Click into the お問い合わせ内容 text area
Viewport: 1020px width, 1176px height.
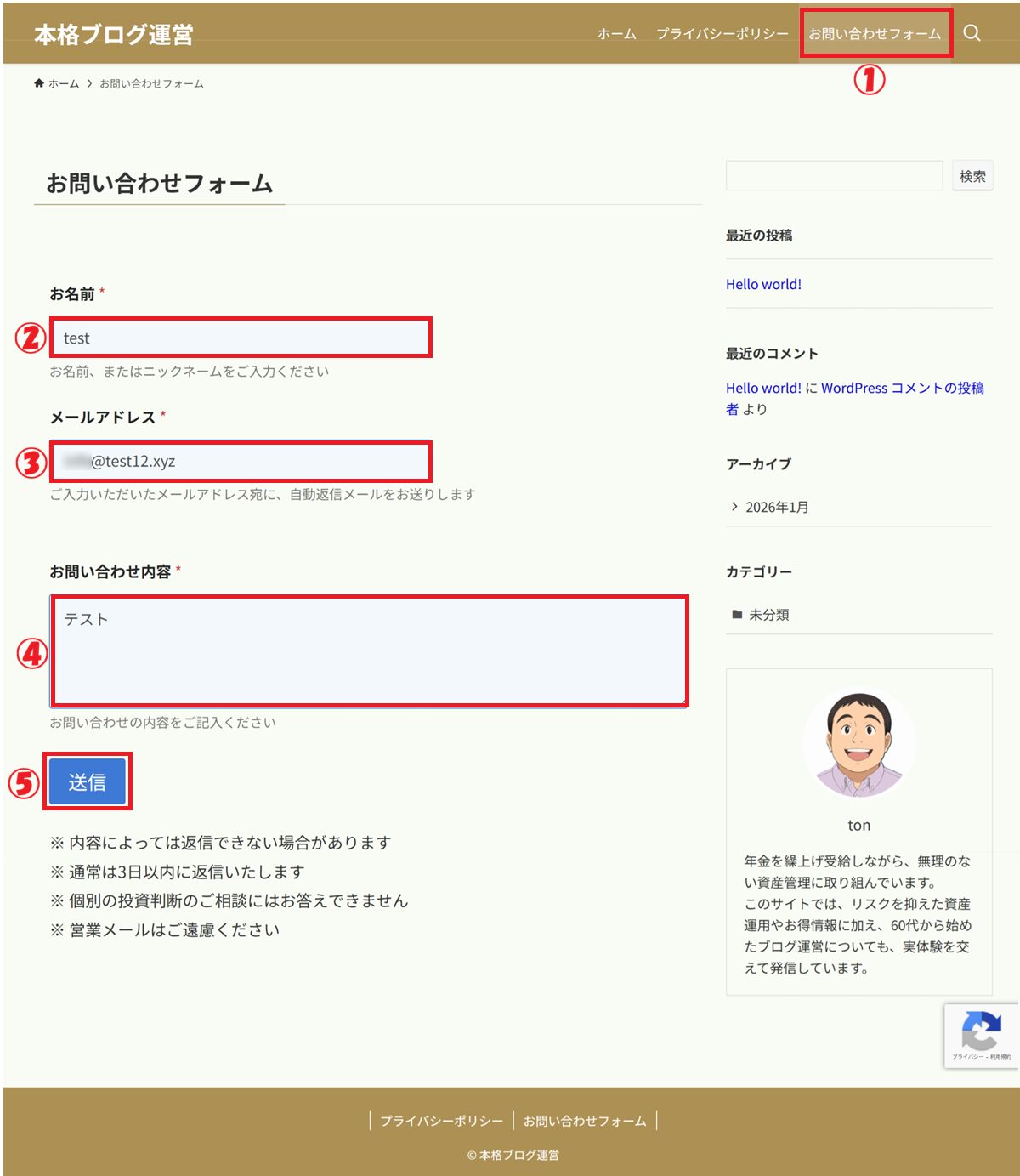pos(369,651)
